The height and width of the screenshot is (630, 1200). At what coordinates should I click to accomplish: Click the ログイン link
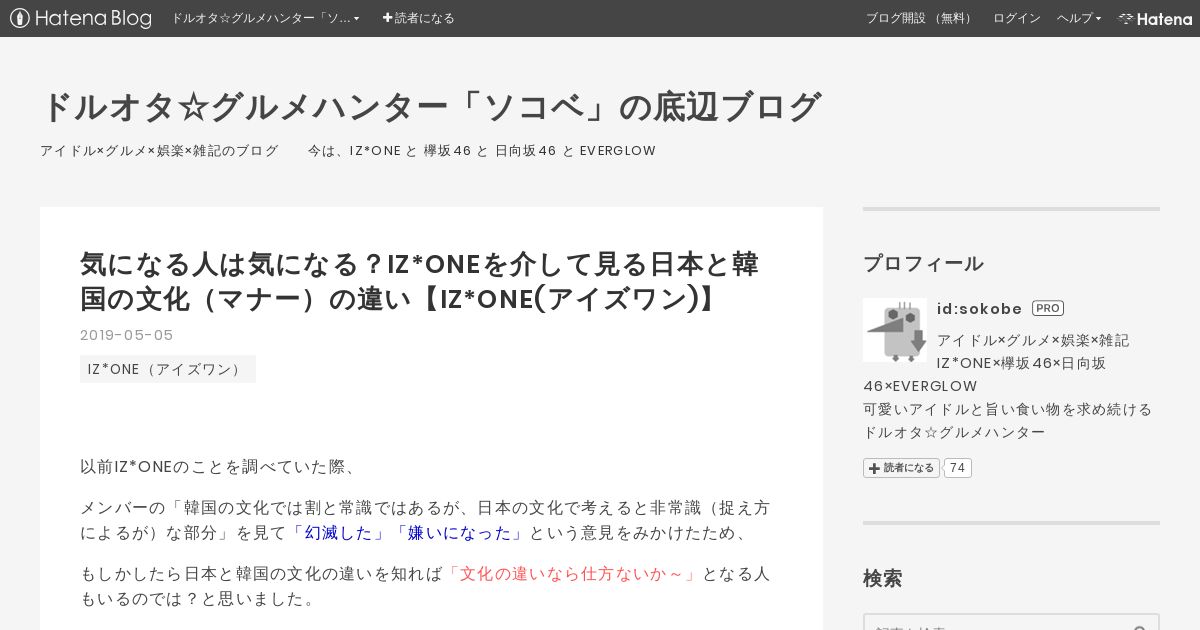[1017, 18]
